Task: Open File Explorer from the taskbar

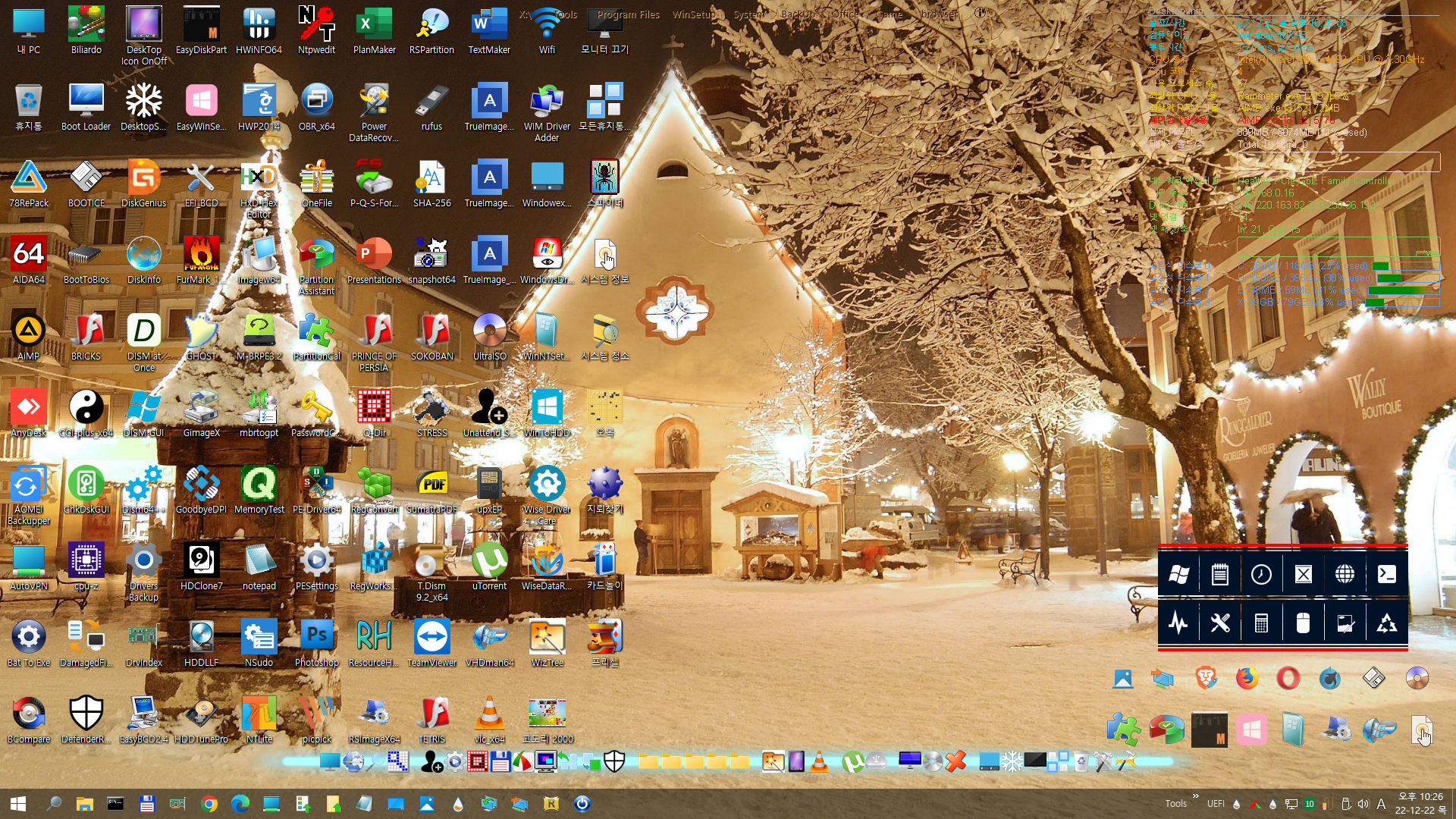Action: (84, 804)
